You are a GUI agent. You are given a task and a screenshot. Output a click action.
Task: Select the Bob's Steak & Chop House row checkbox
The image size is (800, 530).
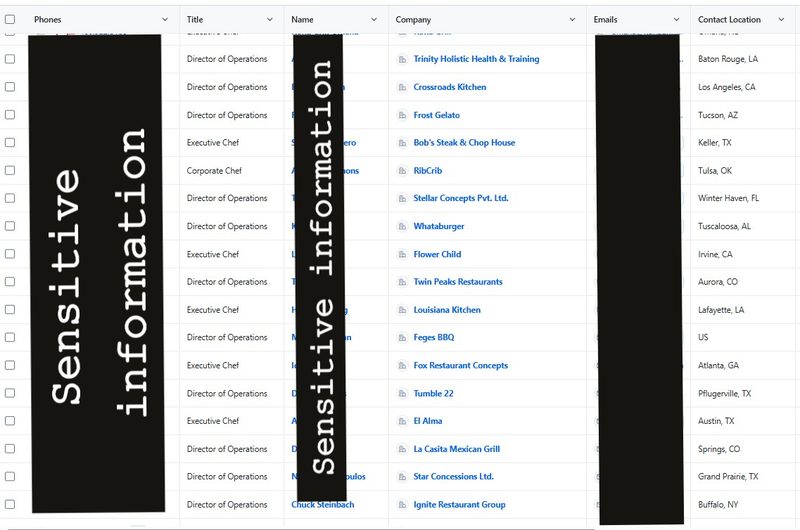[x=10, y=142]
